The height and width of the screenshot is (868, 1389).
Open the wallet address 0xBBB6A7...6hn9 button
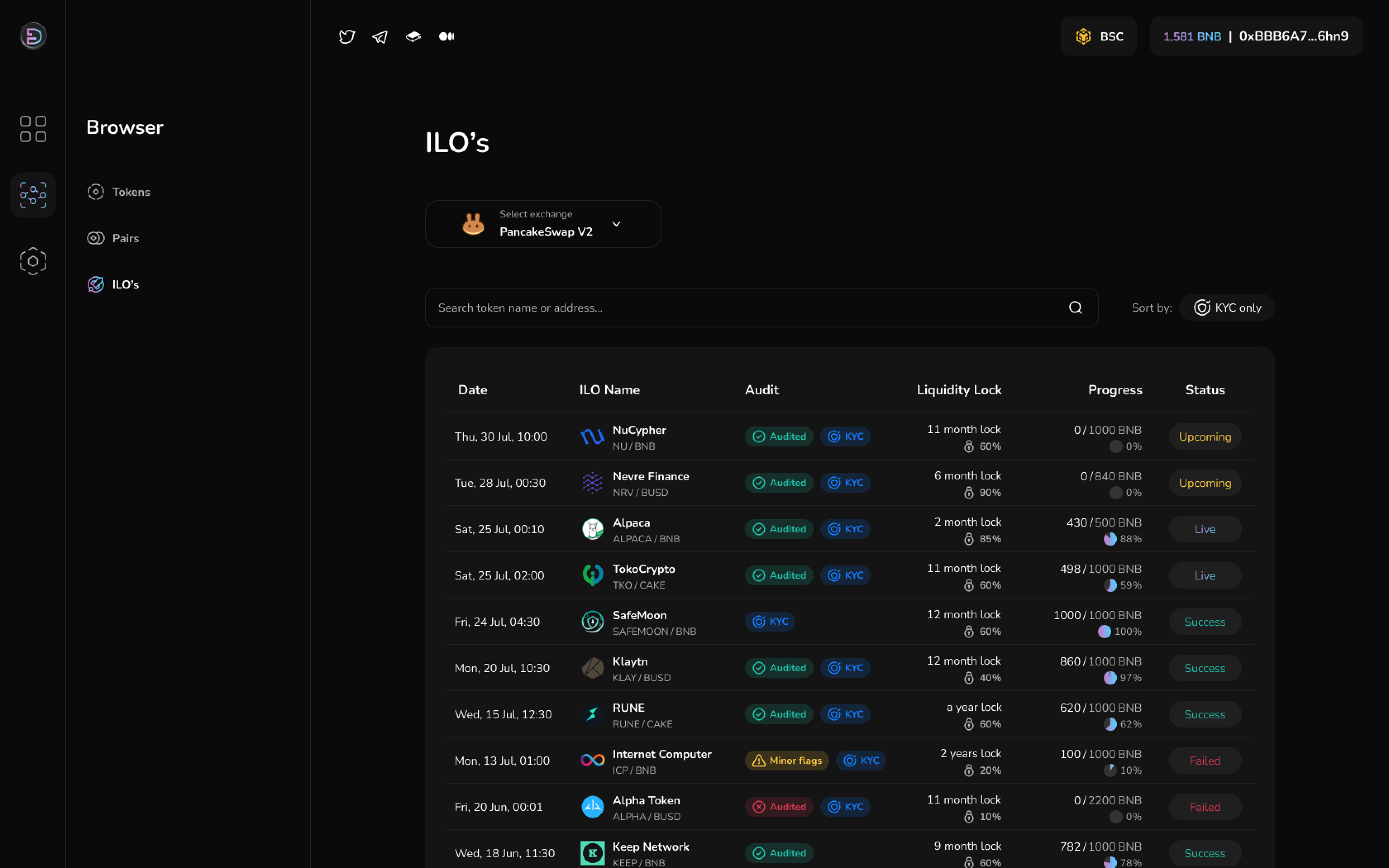click(x=1294, y=36)
